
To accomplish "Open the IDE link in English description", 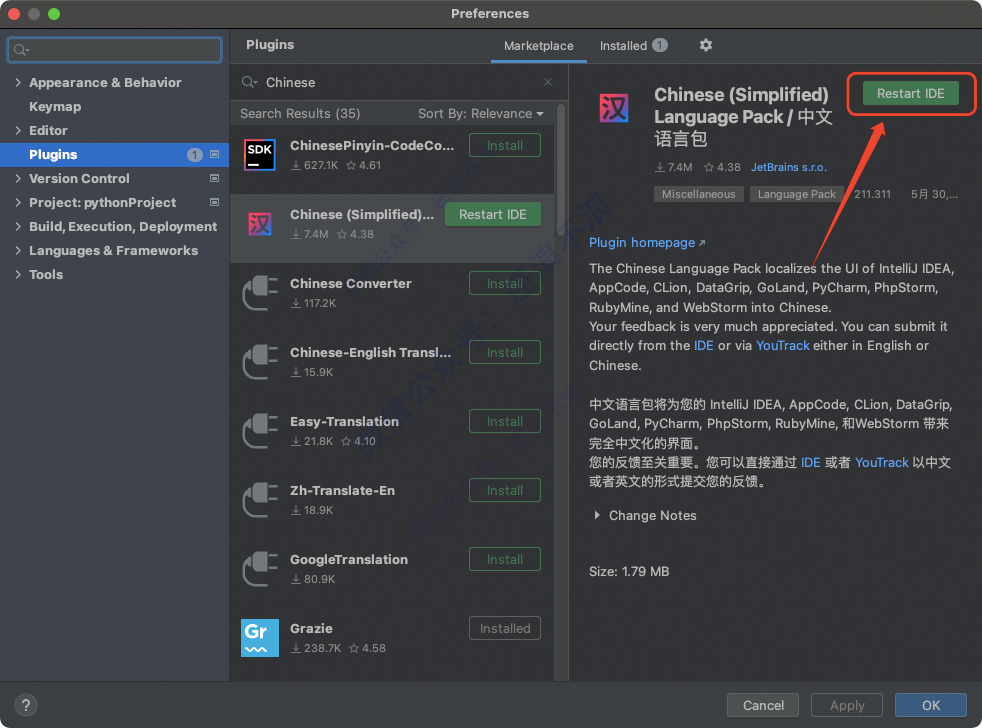I will click(703, 346).
